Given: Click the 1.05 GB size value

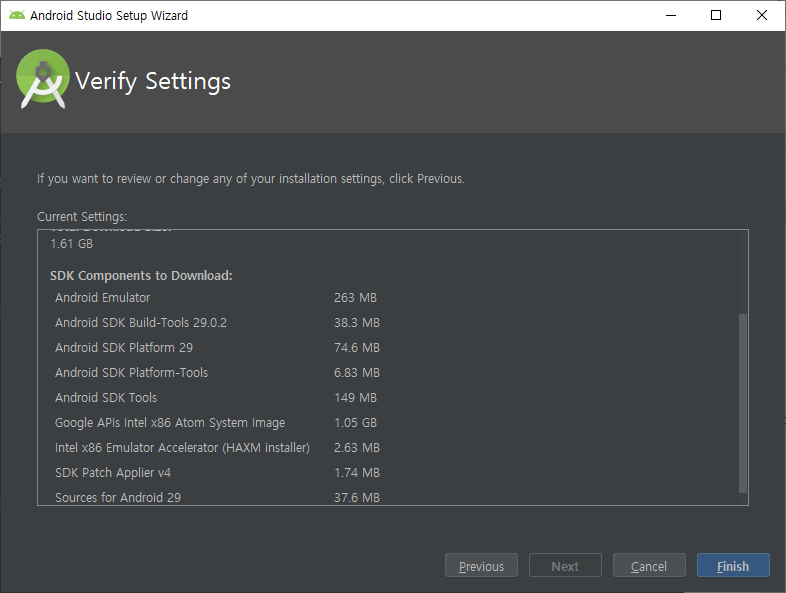Looking at the screenshot, I should point(355,423).
